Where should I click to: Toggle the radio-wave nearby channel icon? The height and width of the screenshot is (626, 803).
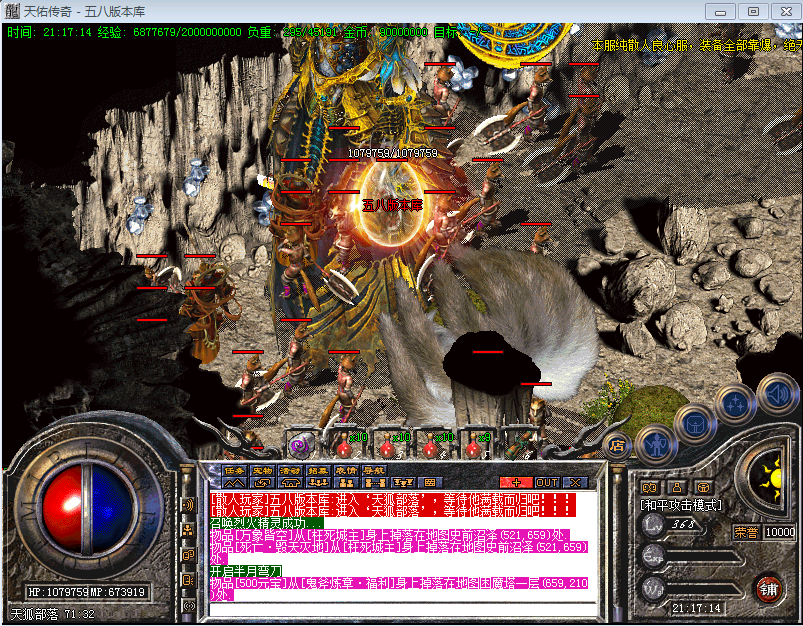coord(189,606)
